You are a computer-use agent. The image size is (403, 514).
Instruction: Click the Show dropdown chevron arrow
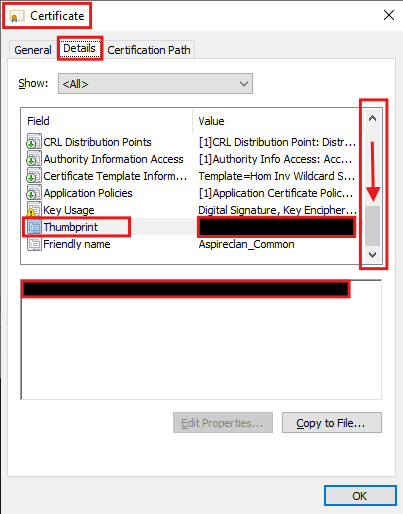(244, 84)
